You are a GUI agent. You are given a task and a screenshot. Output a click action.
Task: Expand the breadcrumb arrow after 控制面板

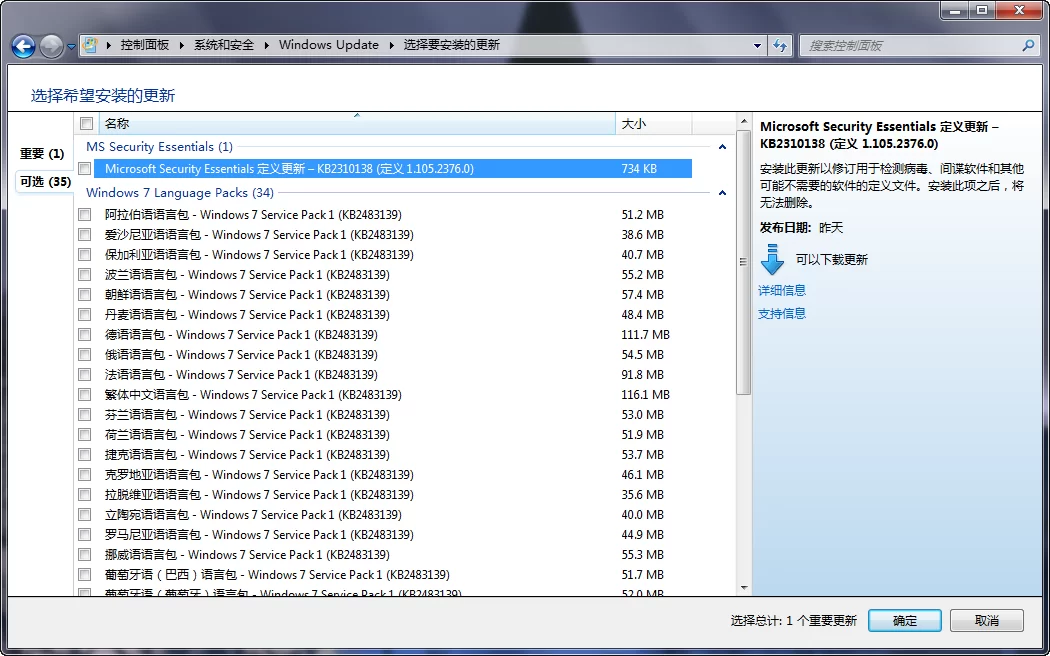pyautogui.click(x=181, y=45)
